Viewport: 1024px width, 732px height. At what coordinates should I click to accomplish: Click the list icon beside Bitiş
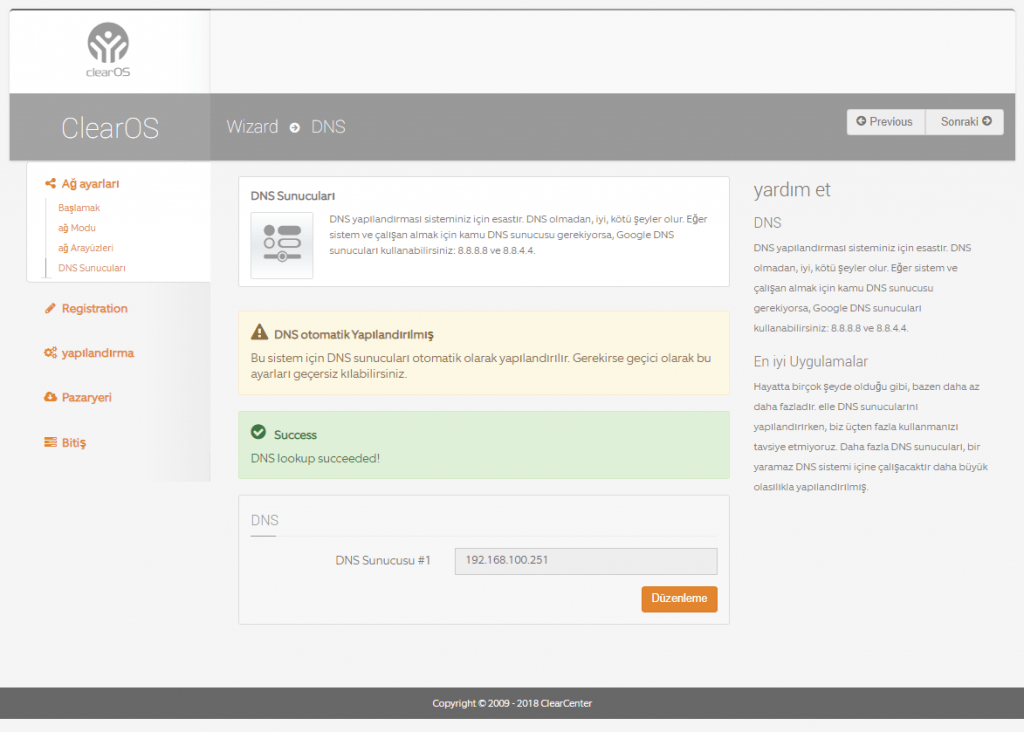click(x=50, y=442)
